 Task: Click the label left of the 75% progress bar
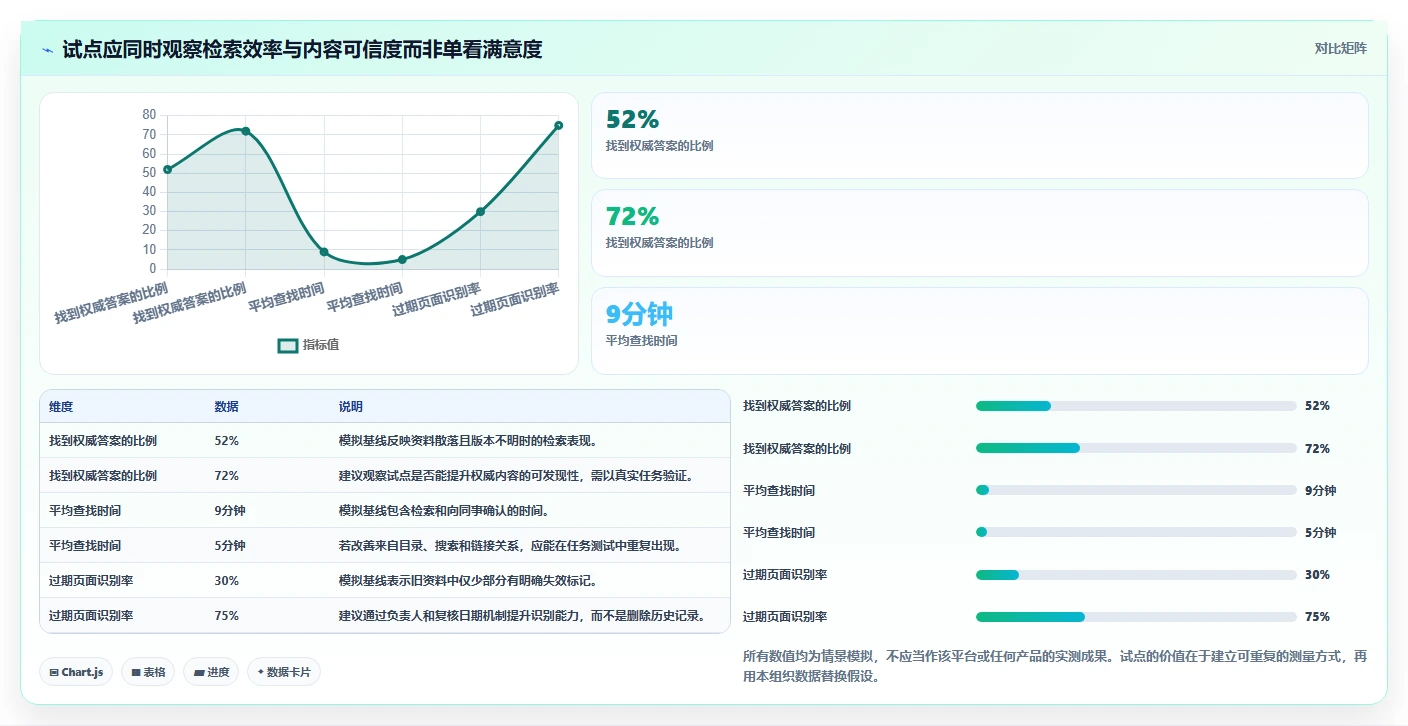click(x=785, y=616)
